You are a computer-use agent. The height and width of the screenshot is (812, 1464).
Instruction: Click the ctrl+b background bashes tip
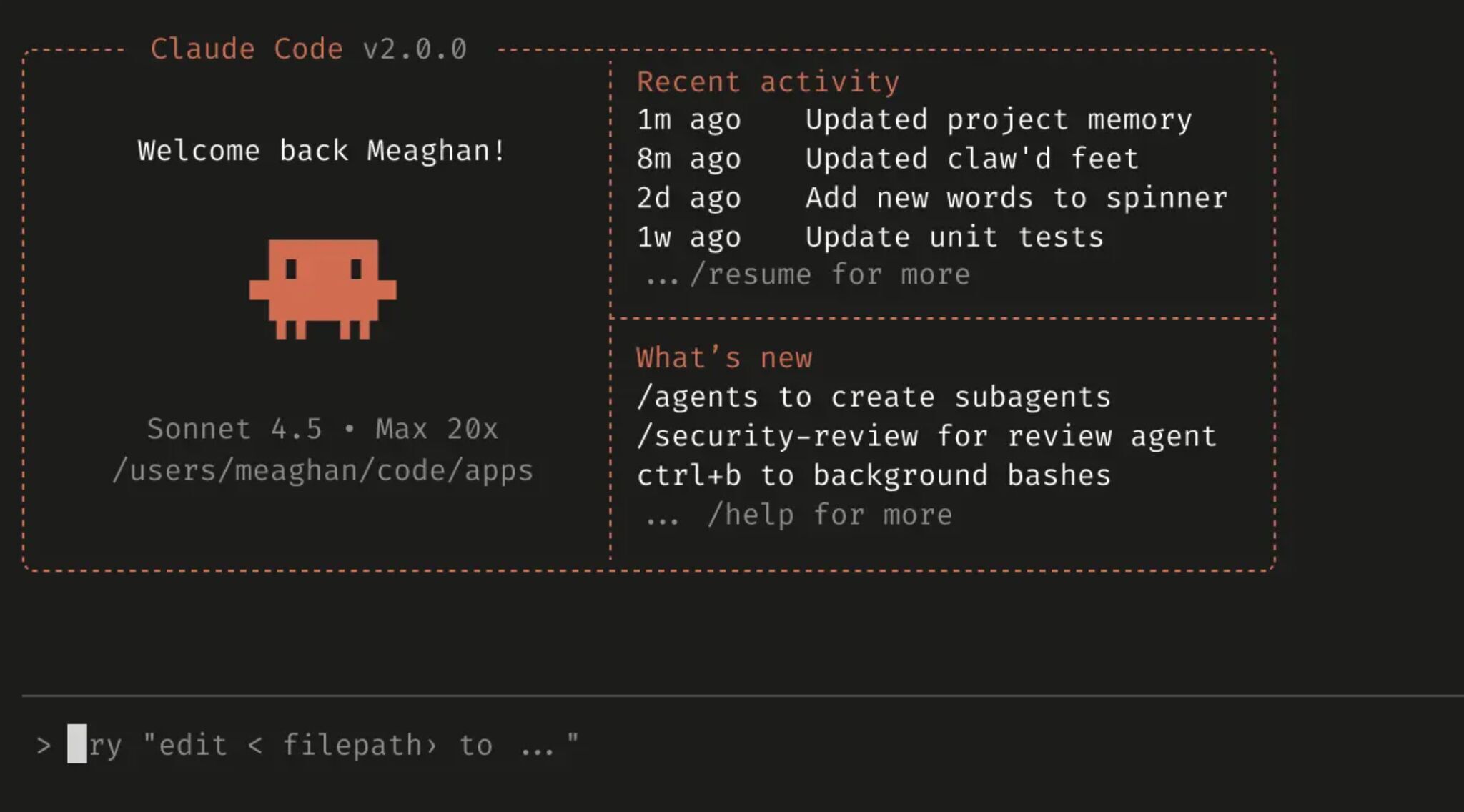pyautogui.click(x=874, y=475)
